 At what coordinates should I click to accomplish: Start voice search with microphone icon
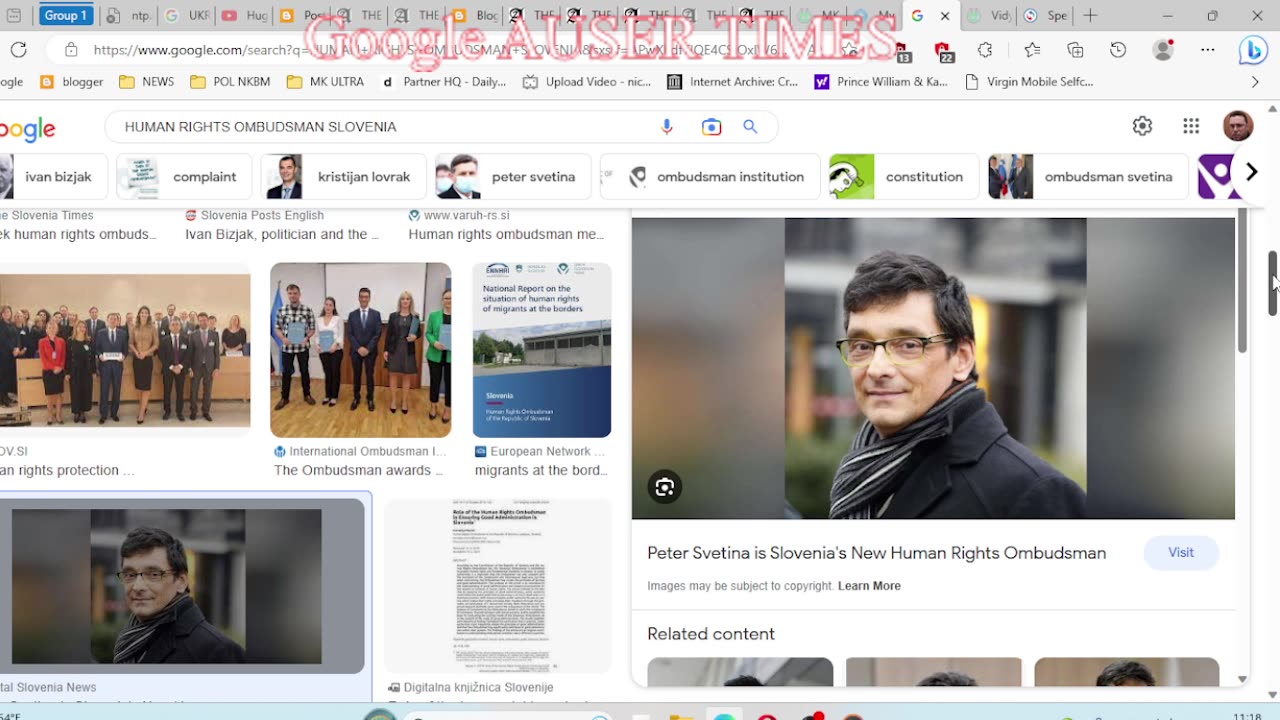tap(667, 126)
